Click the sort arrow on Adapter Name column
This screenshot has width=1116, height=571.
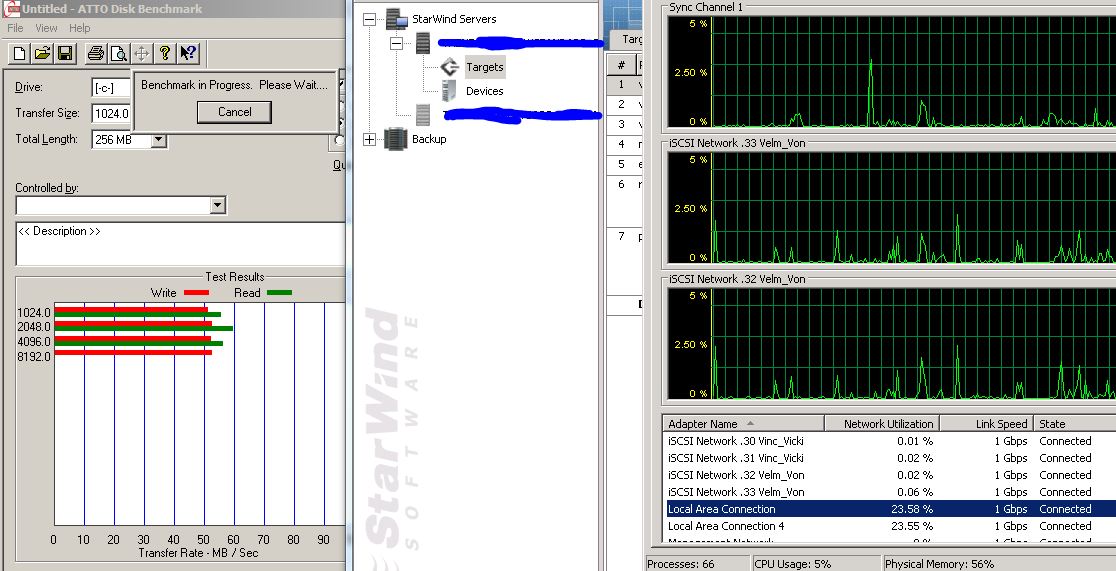coord(750,424)
